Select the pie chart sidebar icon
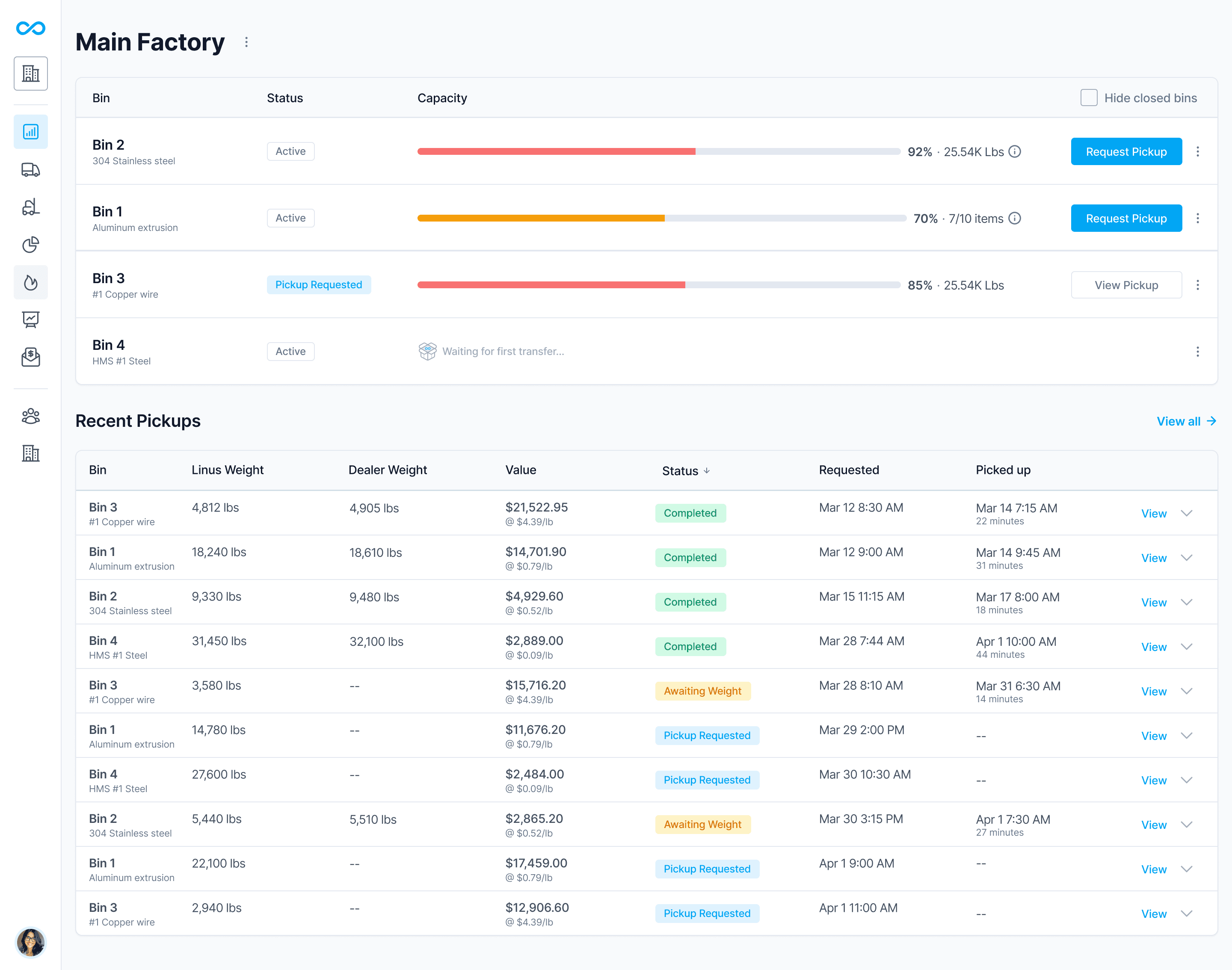1232x970 pixels. tap(31, 245)
